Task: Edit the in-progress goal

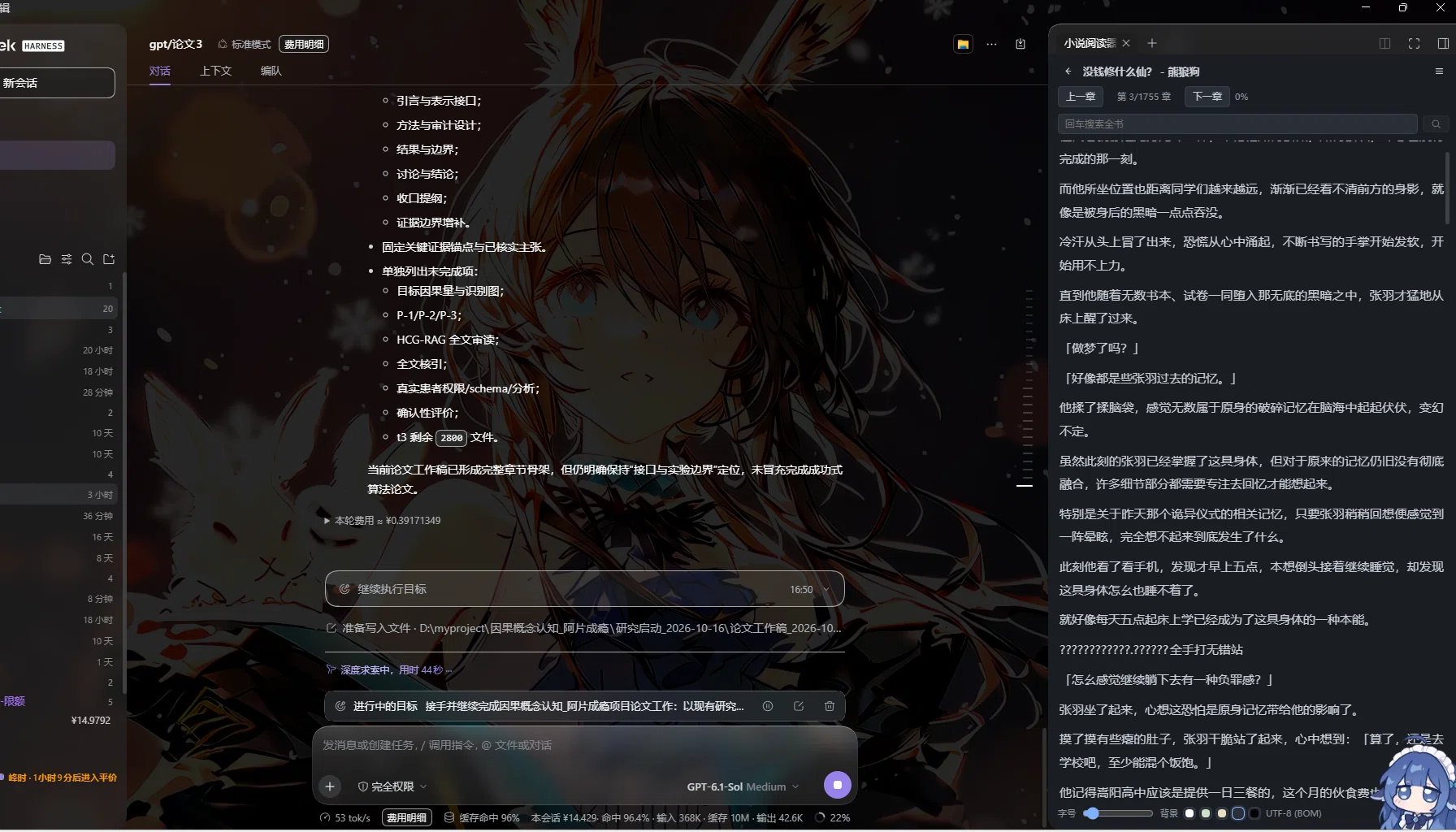Action: (799, 706)
